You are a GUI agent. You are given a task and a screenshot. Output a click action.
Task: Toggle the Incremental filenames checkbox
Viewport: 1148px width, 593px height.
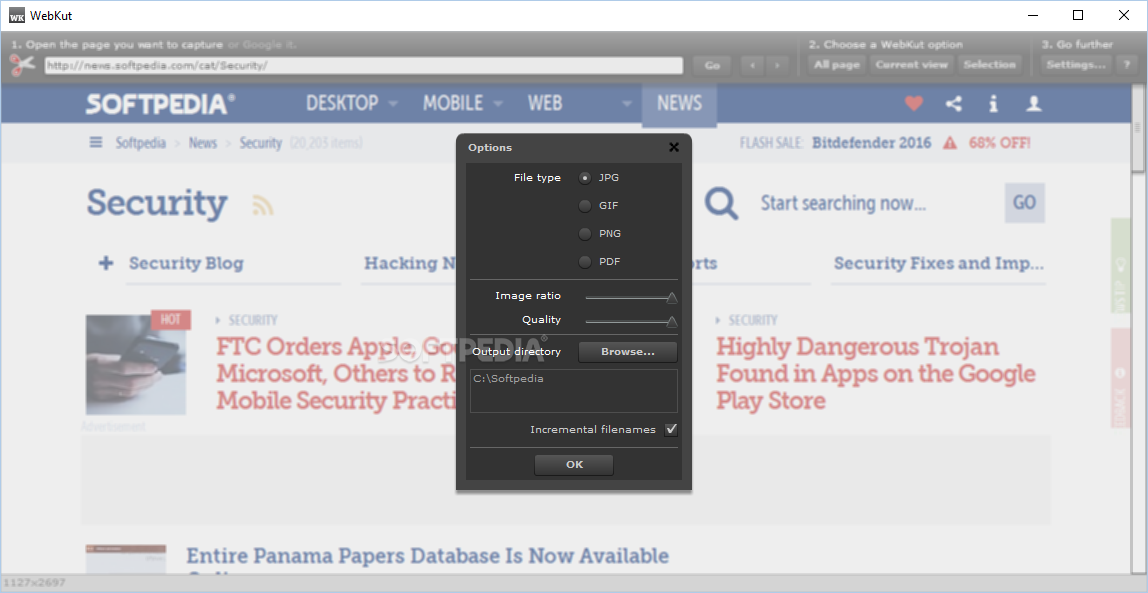point(671,430)
